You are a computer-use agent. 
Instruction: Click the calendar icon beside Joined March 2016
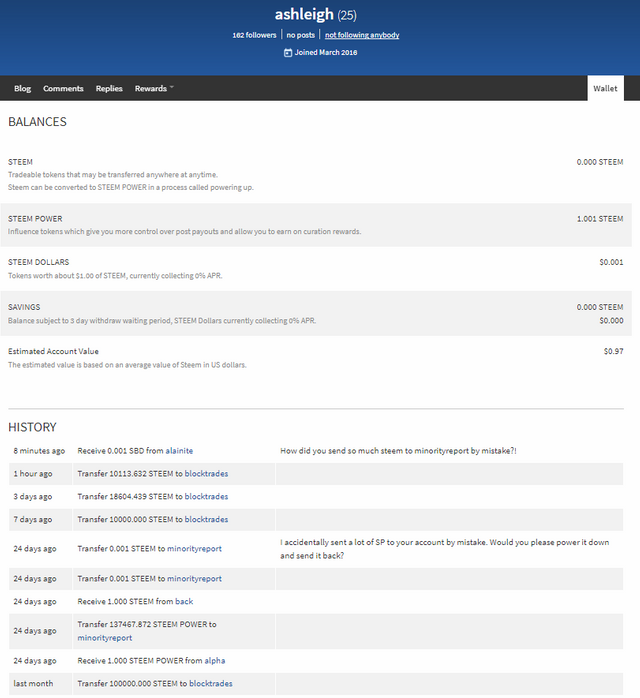[288, 53]
